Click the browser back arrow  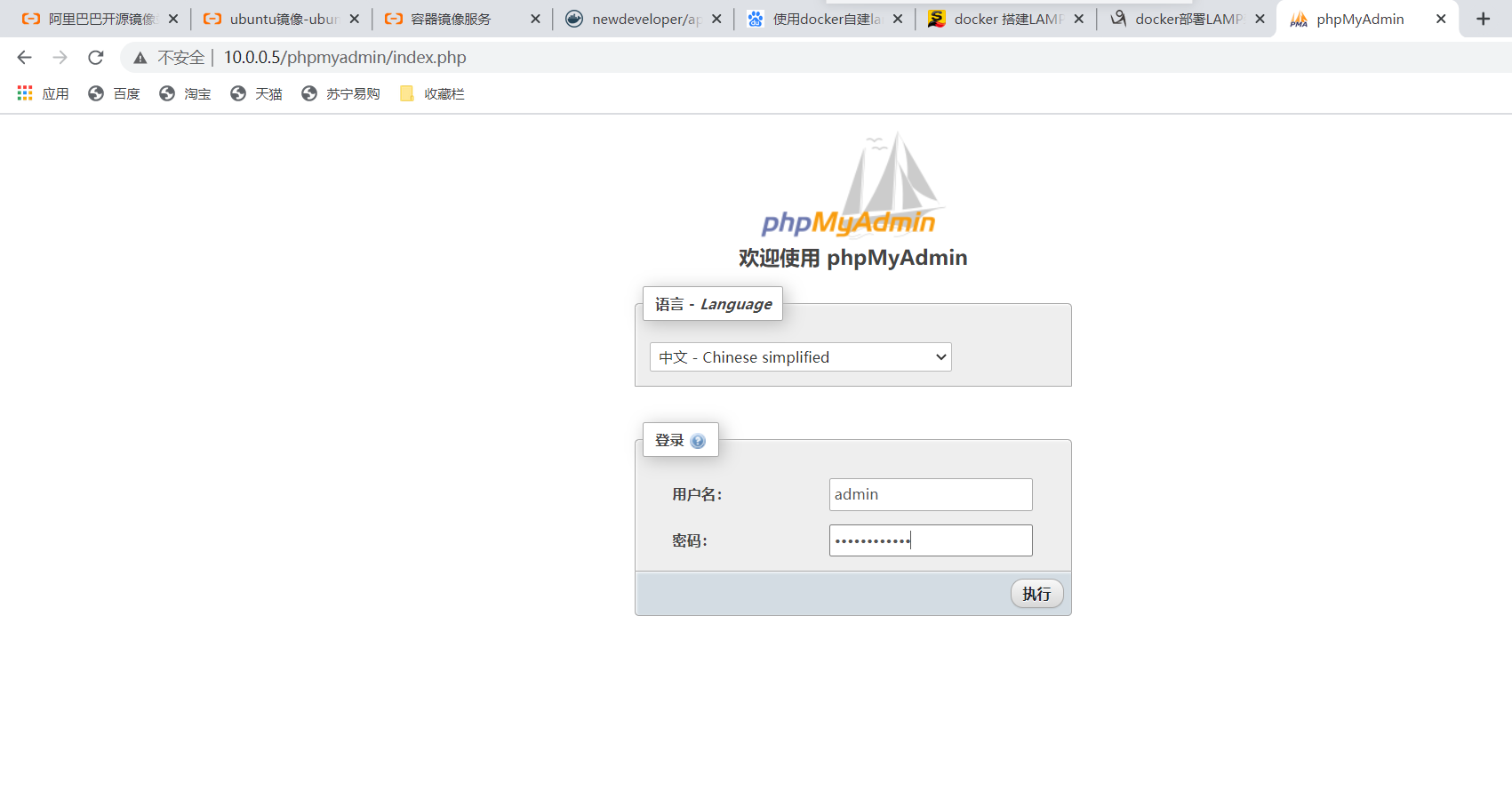point(25,58)
